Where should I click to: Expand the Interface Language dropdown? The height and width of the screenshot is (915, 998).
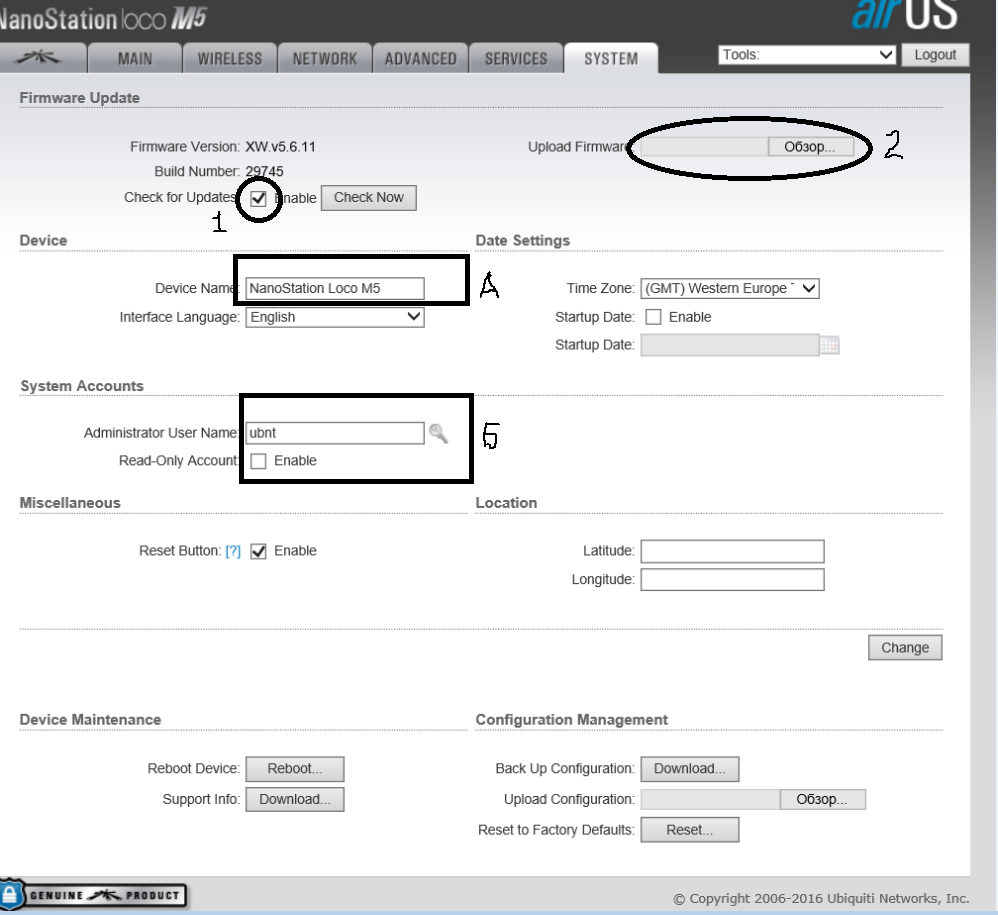click(x=335, y=317)
